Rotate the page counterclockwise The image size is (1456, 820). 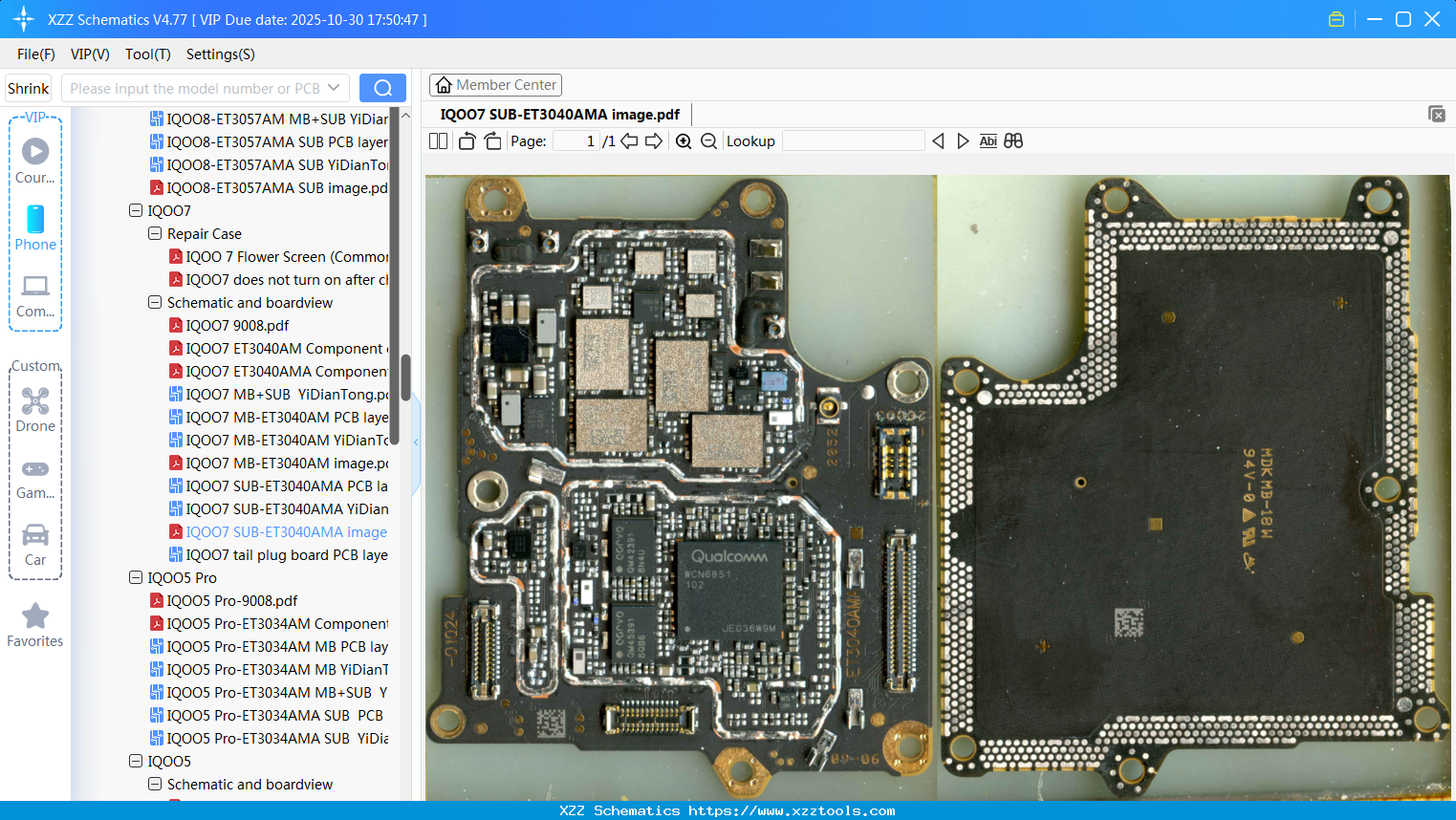pos(467,141)
